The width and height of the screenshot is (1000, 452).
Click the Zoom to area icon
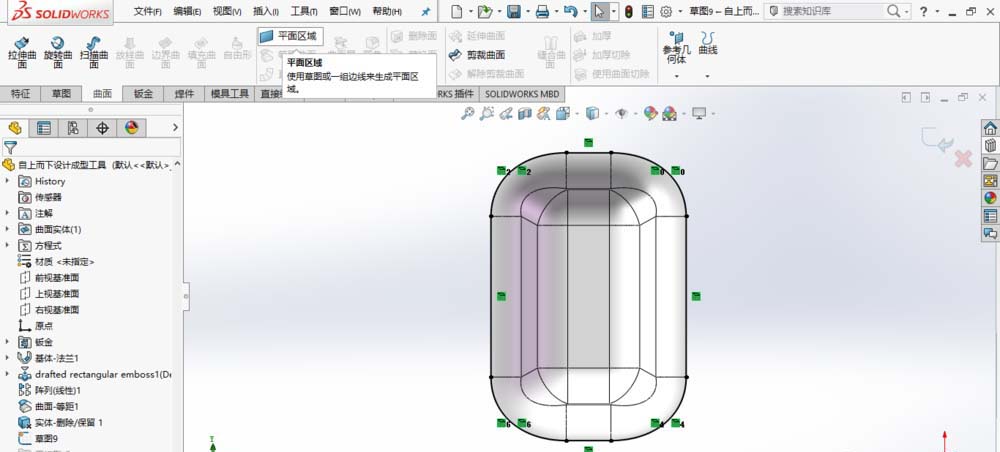[487, 113]
